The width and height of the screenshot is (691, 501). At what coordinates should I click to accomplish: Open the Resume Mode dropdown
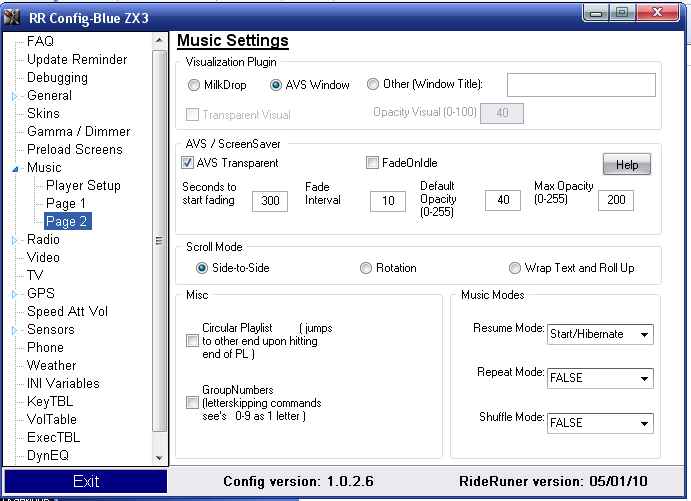pos(600,334)
